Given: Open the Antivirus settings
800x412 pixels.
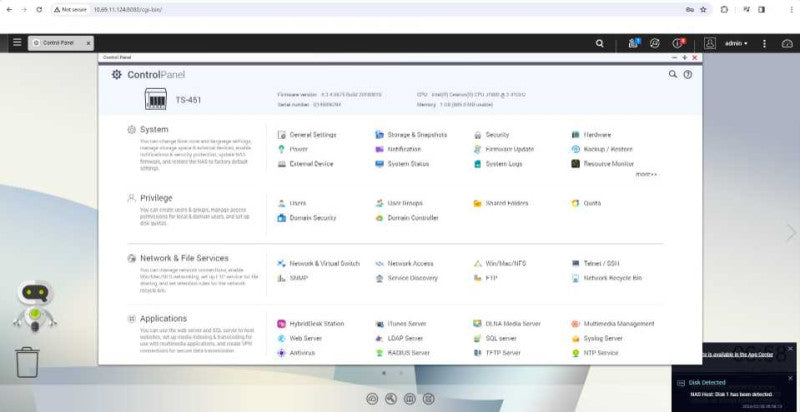Looking at the screenshot, I should coord(296,353).
